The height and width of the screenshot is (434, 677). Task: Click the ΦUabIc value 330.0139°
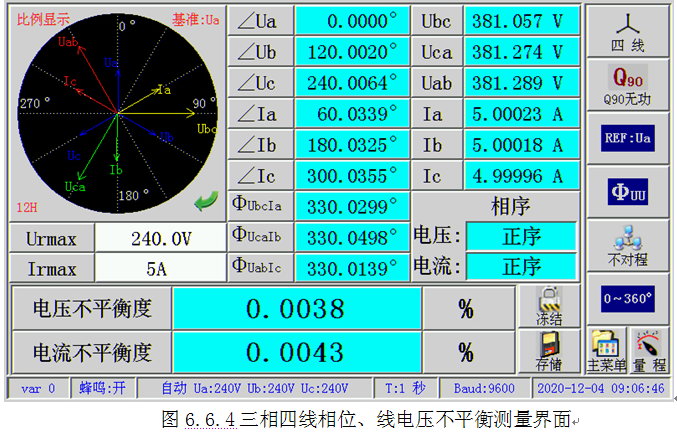point(352,269)
